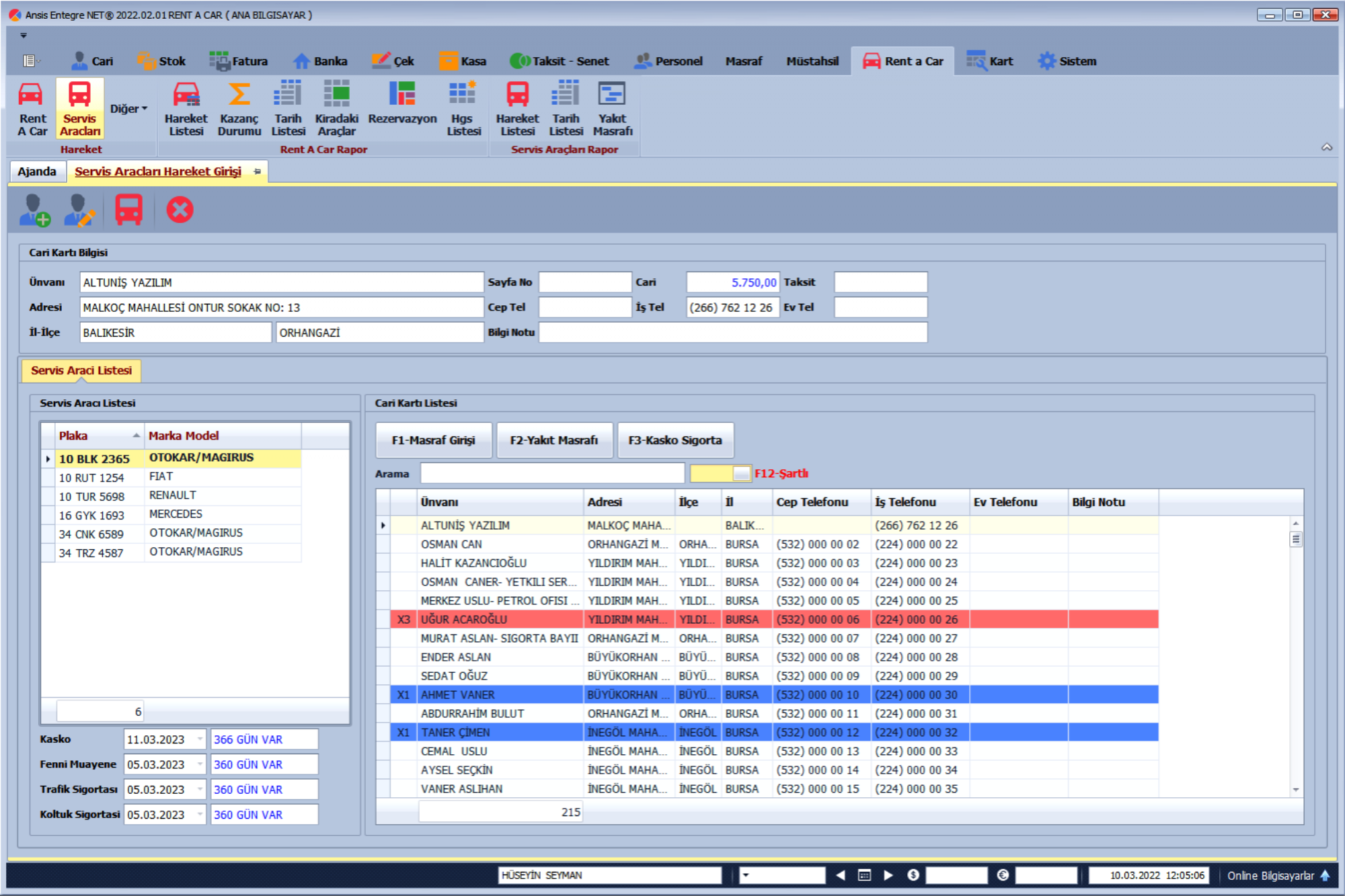The height and width of the screenshot is (896, 1345).
Task: Click the Ünvanı column header
Action: (500, 502)
